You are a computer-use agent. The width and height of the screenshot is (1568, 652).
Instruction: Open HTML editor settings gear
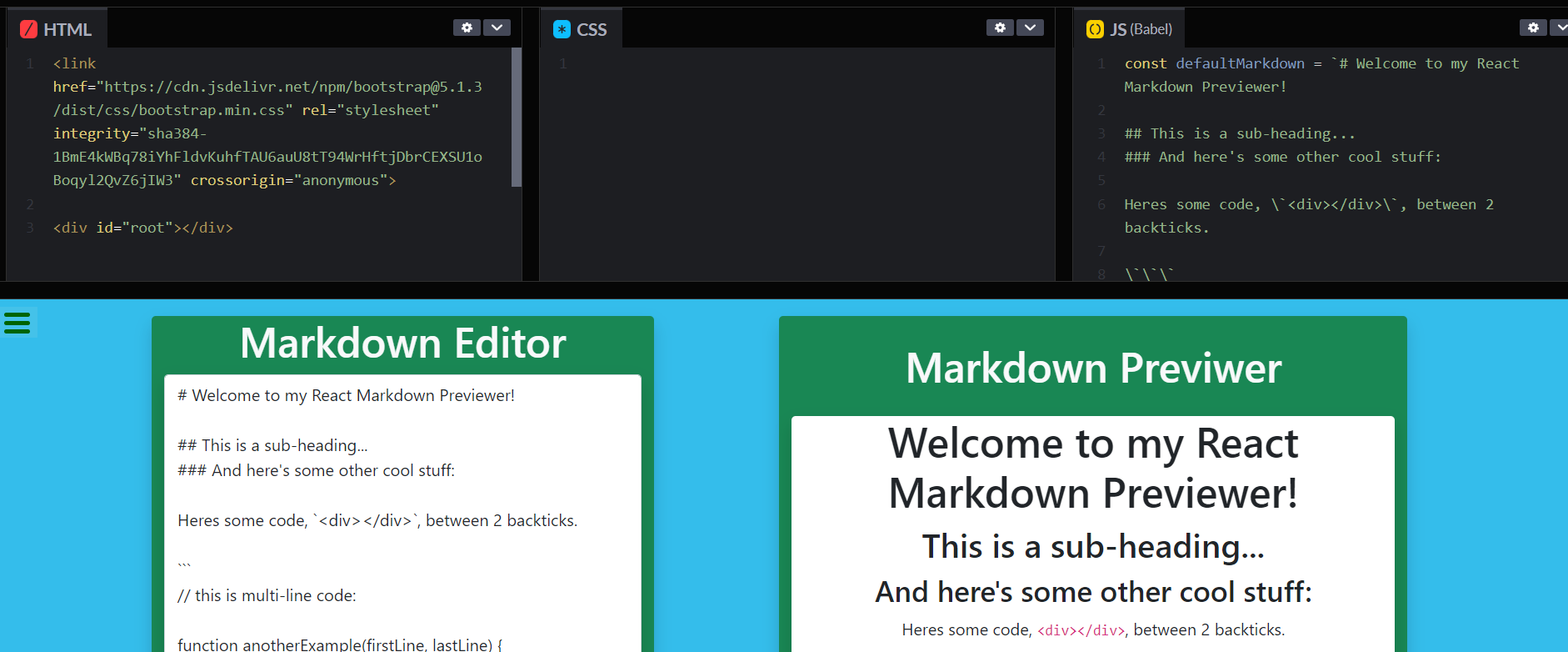(467, 28)
